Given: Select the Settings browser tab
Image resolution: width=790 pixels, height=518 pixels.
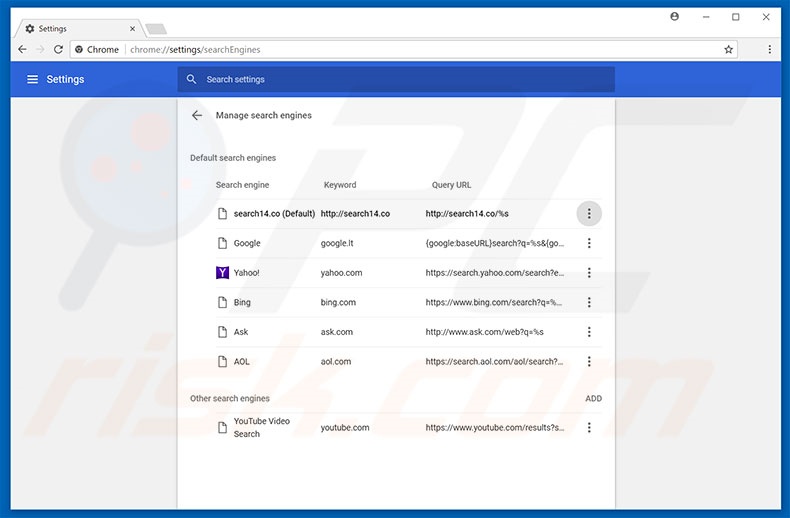Looking at the screenshot, I should click(x=75, y=28).
